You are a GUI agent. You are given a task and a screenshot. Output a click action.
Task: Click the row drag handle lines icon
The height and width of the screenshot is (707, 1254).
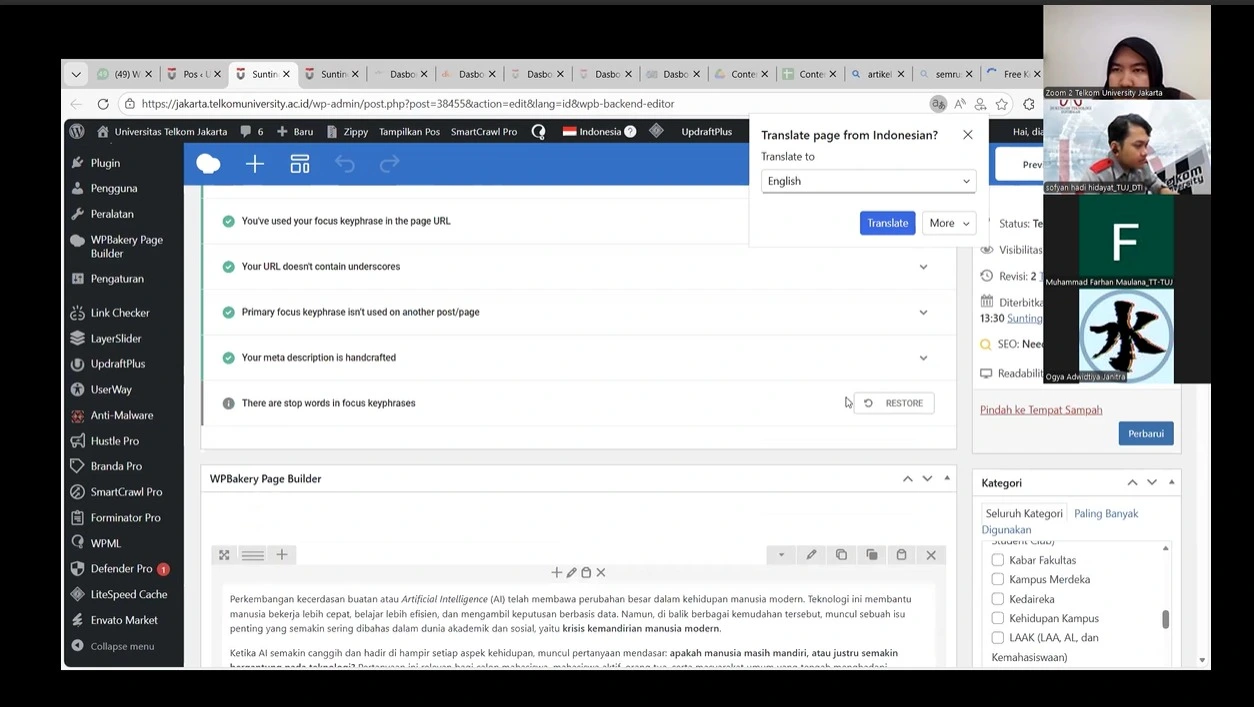pyautogui.click(x=253, y=555)
